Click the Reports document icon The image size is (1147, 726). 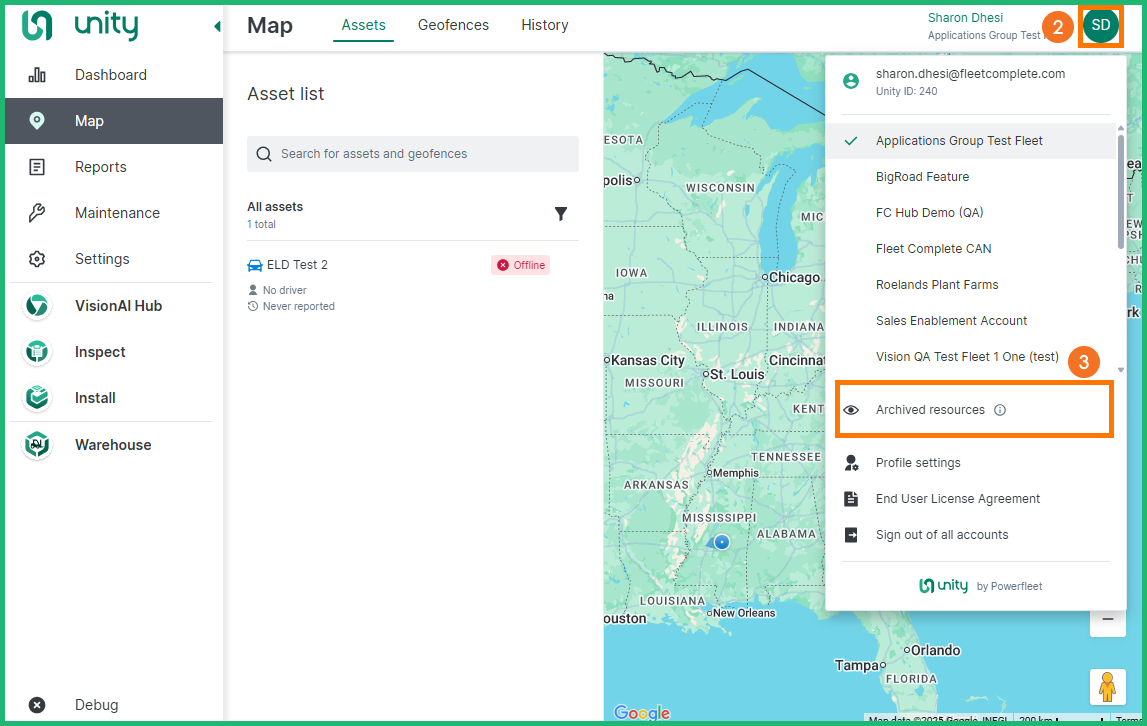pyautogui.click(x=37, y=167)
